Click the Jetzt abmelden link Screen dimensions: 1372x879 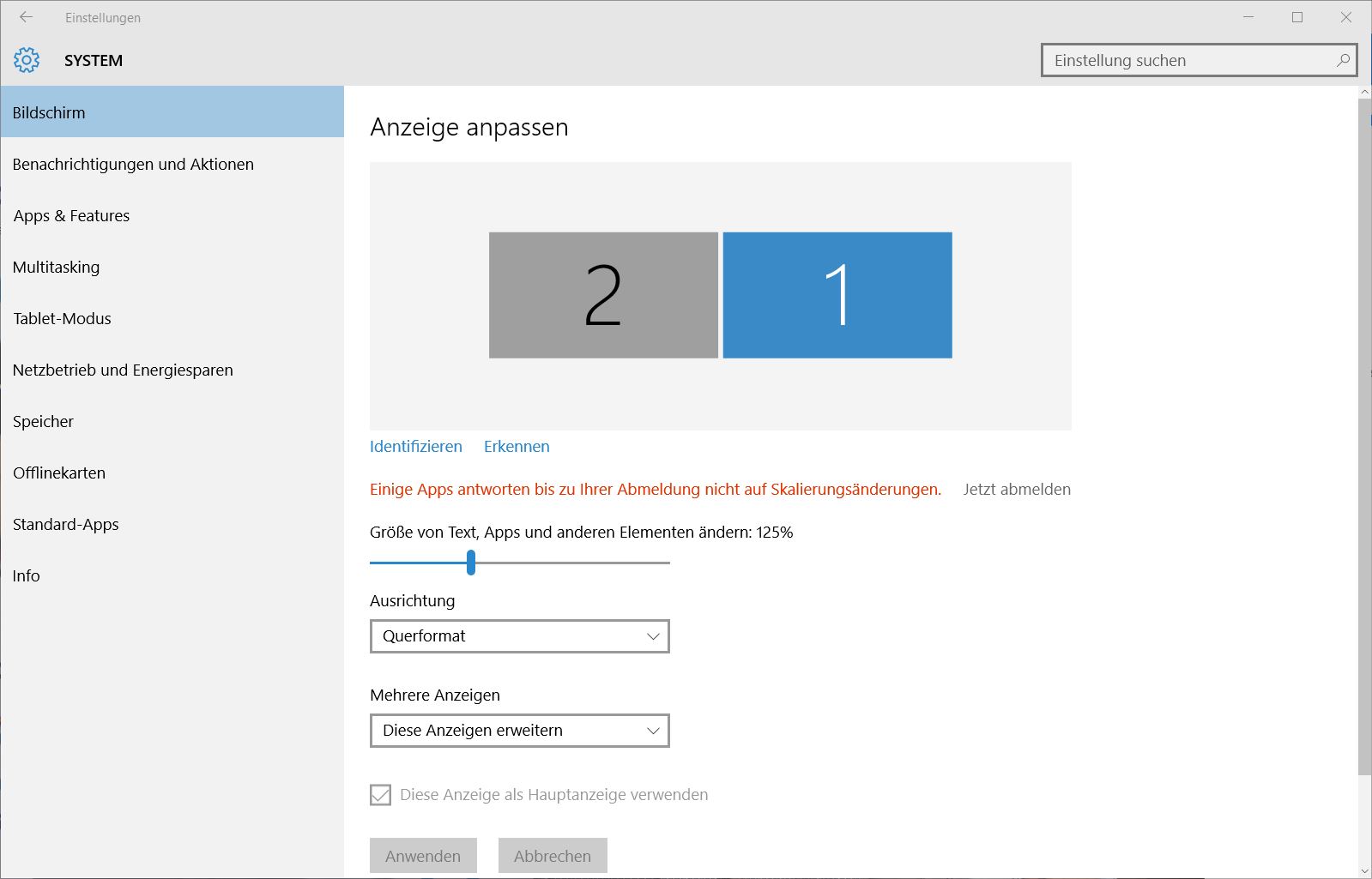[1016, 489]
